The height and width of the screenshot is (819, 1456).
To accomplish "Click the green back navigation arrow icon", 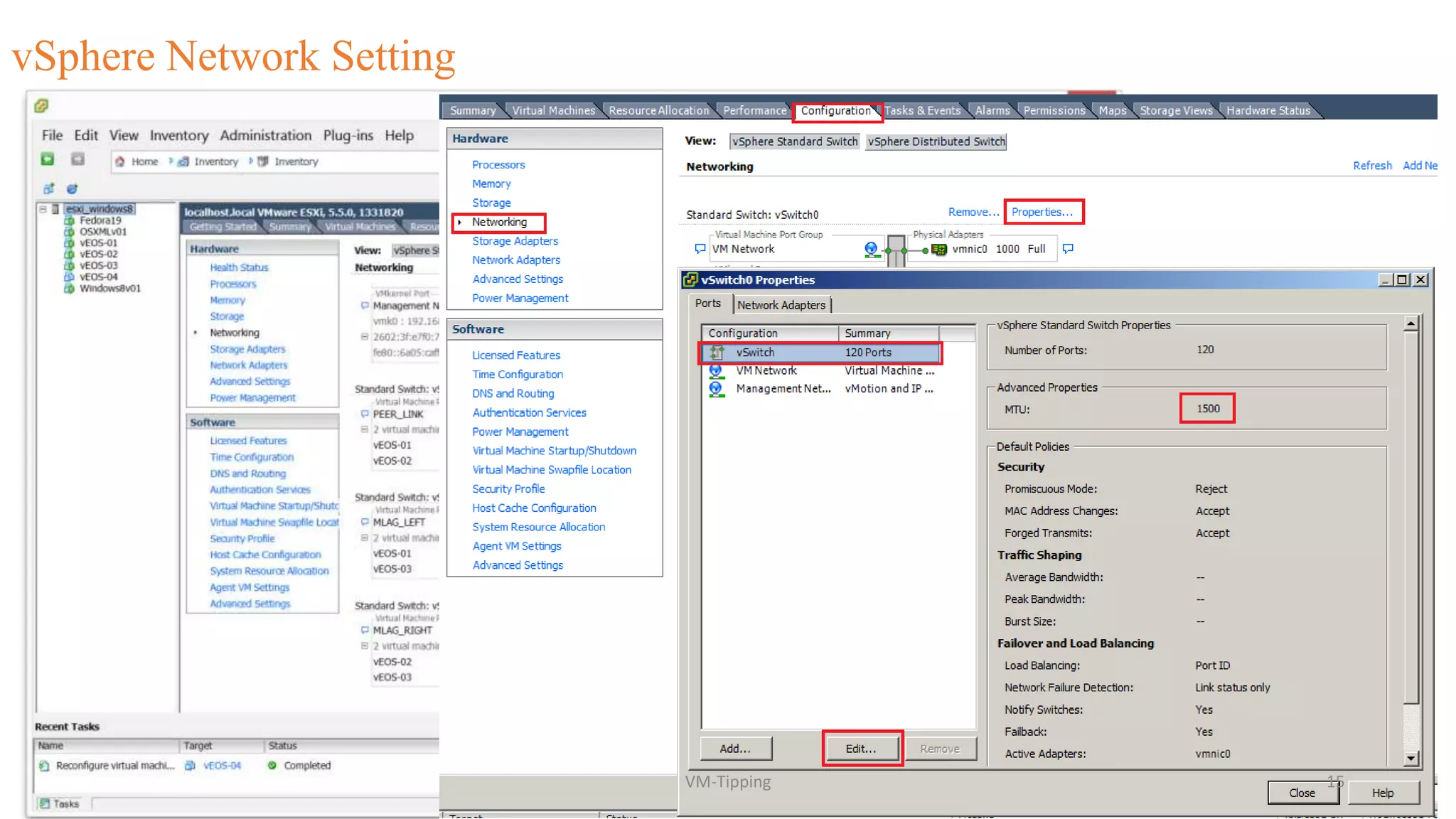I will coord(48,159).
